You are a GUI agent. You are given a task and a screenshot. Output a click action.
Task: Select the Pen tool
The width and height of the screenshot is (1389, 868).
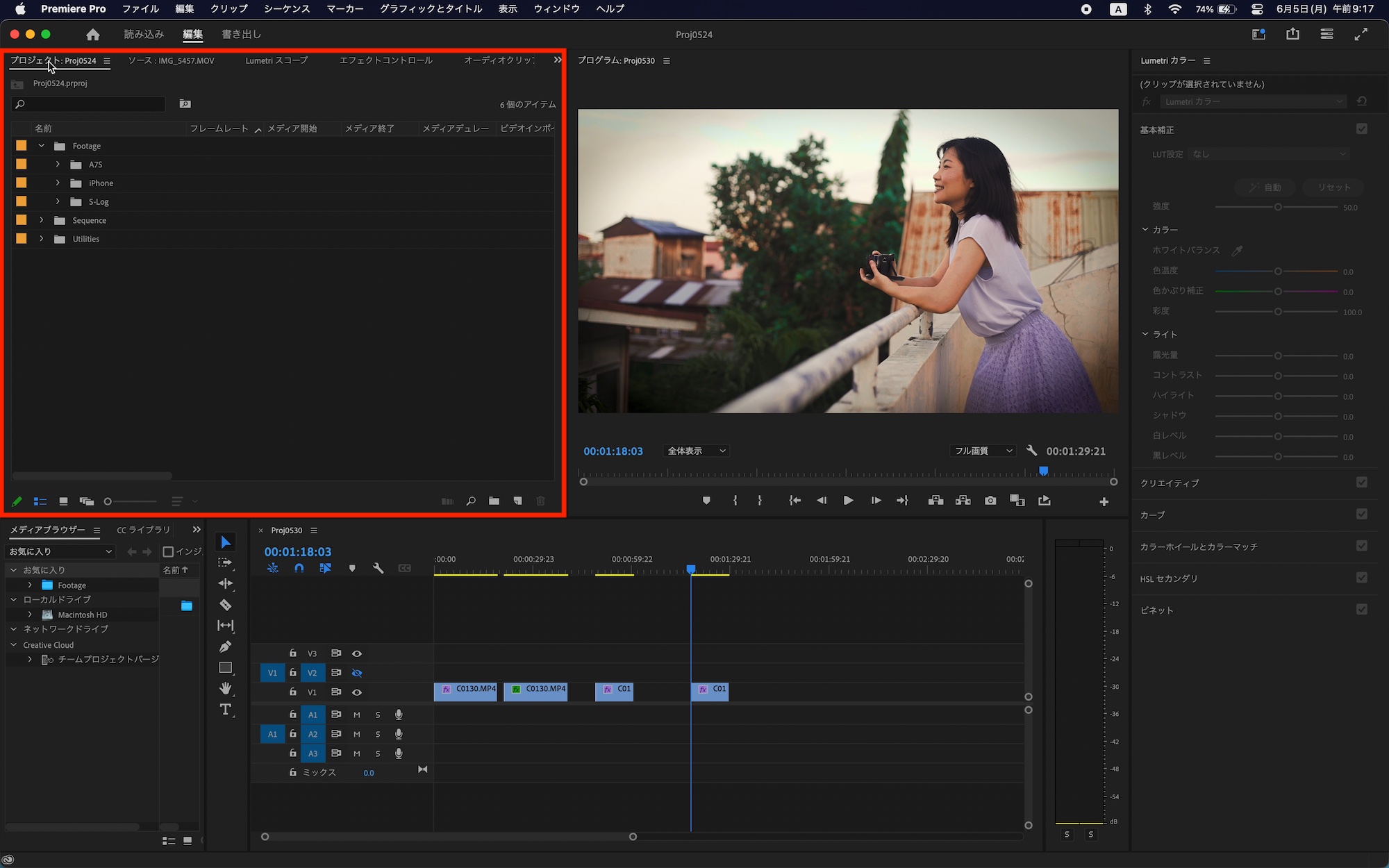pos(226,646)
